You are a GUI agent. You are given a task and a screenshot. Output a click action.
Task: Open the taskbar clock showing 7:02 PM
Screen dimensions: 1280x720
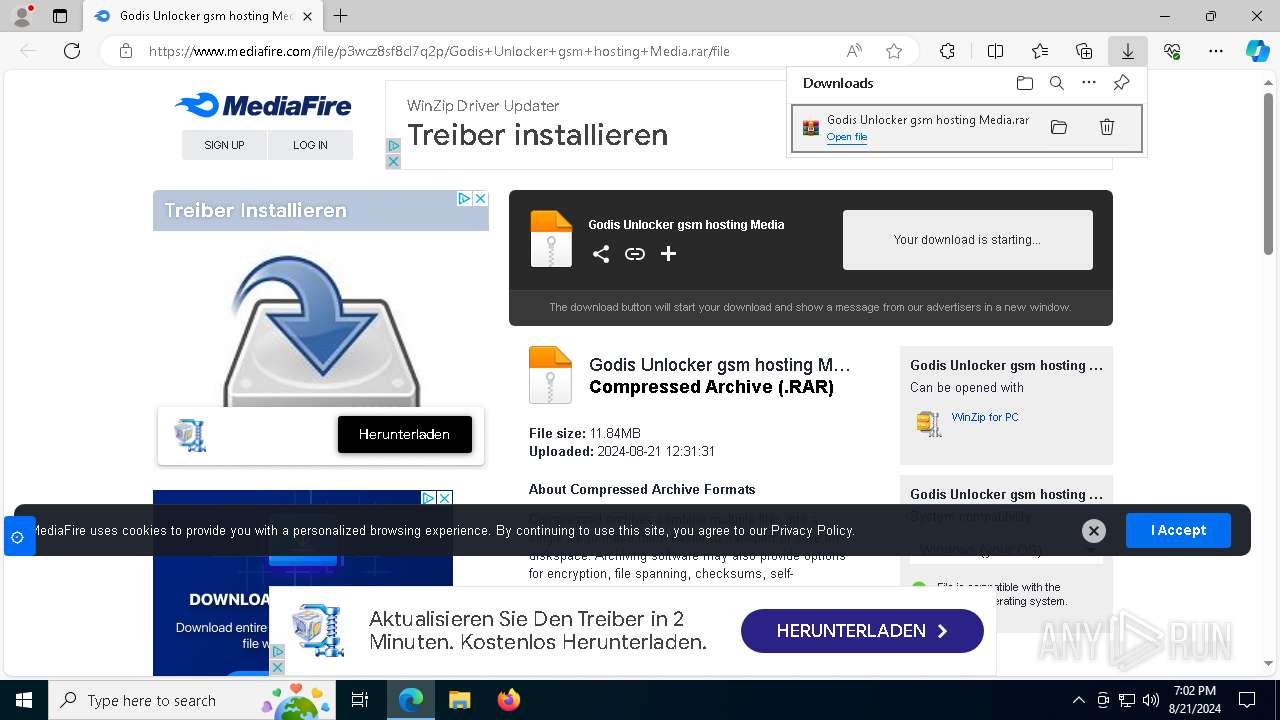point(1194,700)
